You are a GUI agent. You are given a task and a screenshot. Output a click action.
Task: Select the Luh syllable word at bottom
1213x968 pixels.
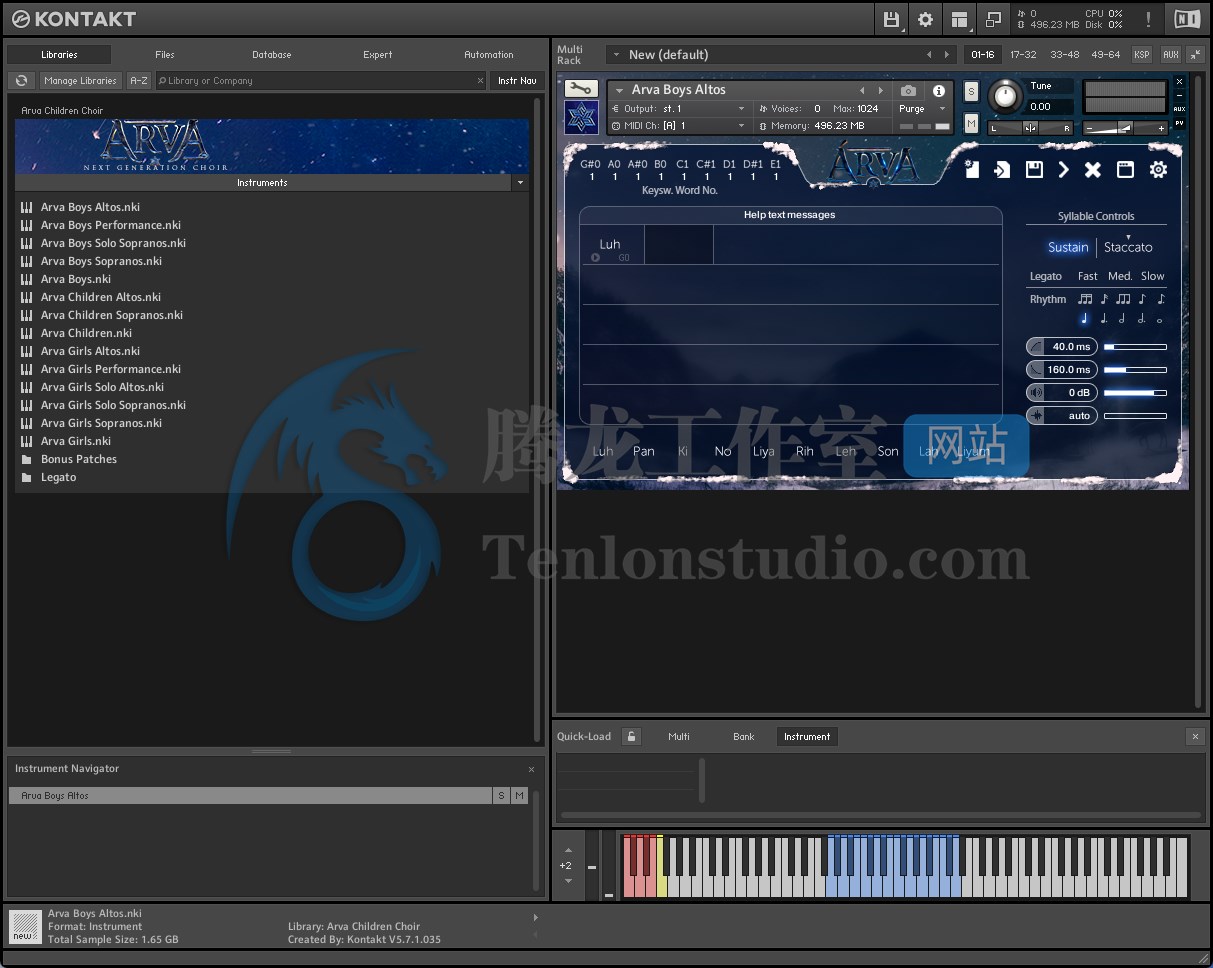pyautogui.click(x=603, y=451)
